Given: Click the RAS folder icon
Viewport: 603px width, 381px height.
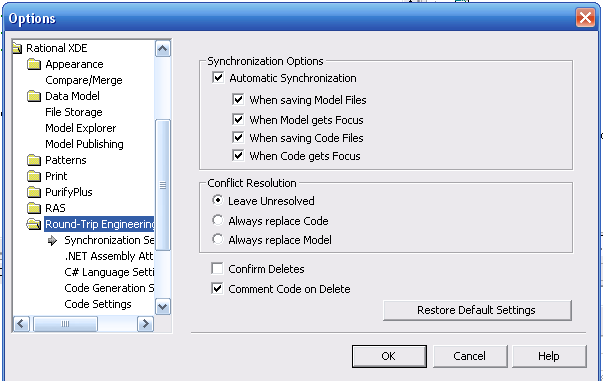Looking at the screenshot, I should (x=34, y=208).
